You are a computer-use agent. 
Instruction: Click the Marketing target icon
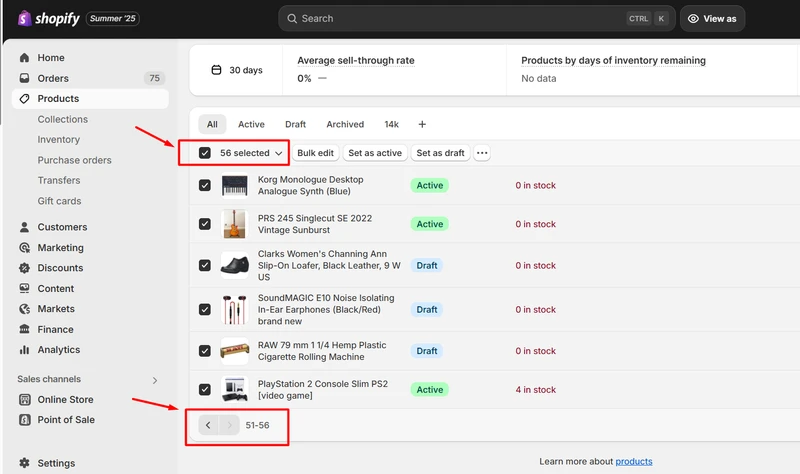pyautogui.click(x=24, y=247)
